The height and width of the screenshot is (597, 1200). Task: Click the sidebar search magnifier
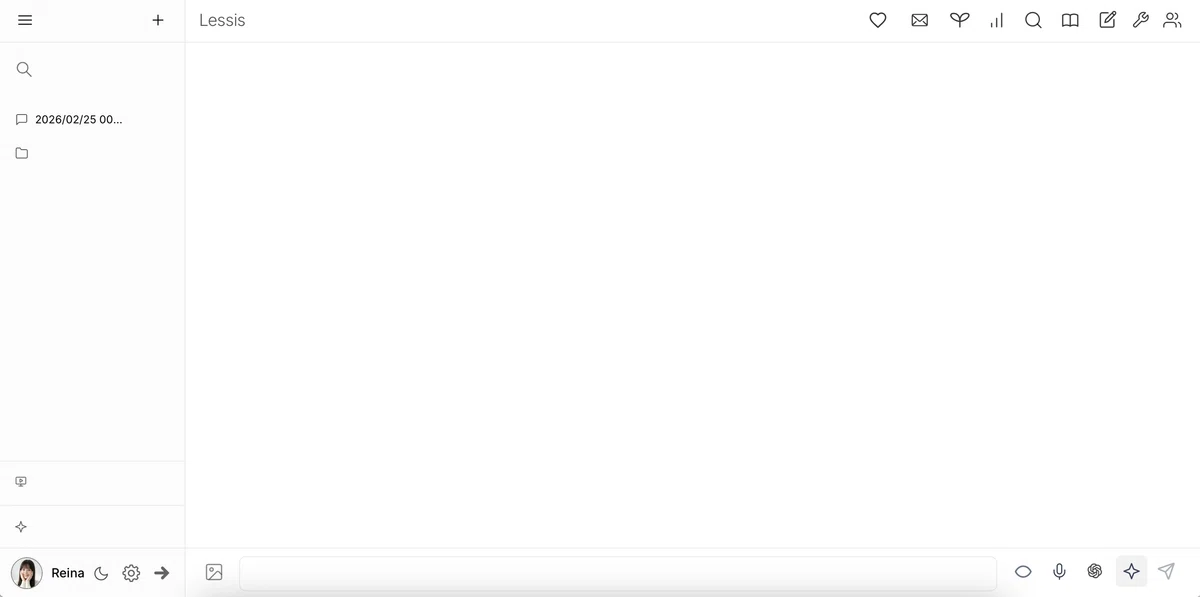[25, 69]
